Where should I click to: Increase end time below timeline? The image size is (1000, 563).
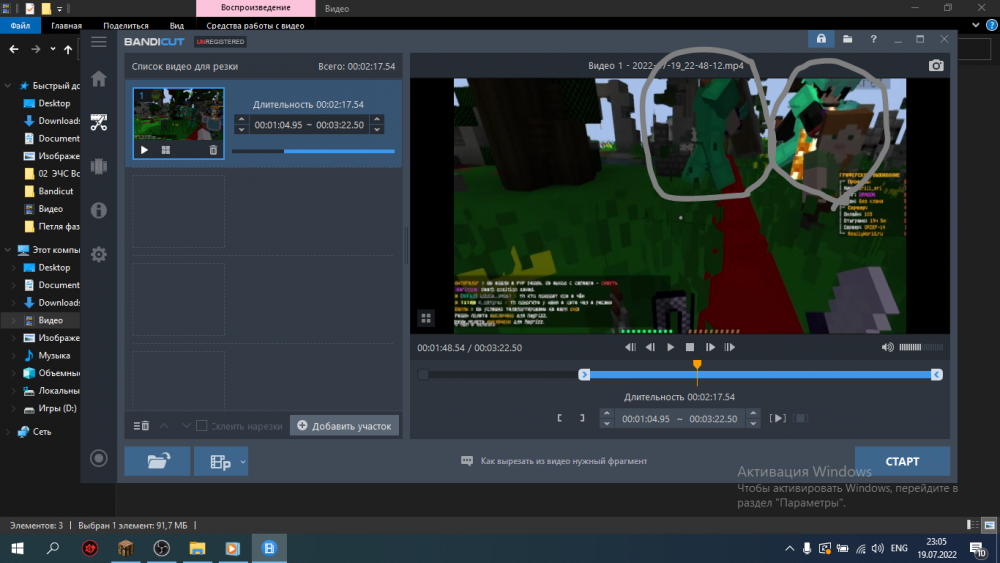click(x=753, y=413)
